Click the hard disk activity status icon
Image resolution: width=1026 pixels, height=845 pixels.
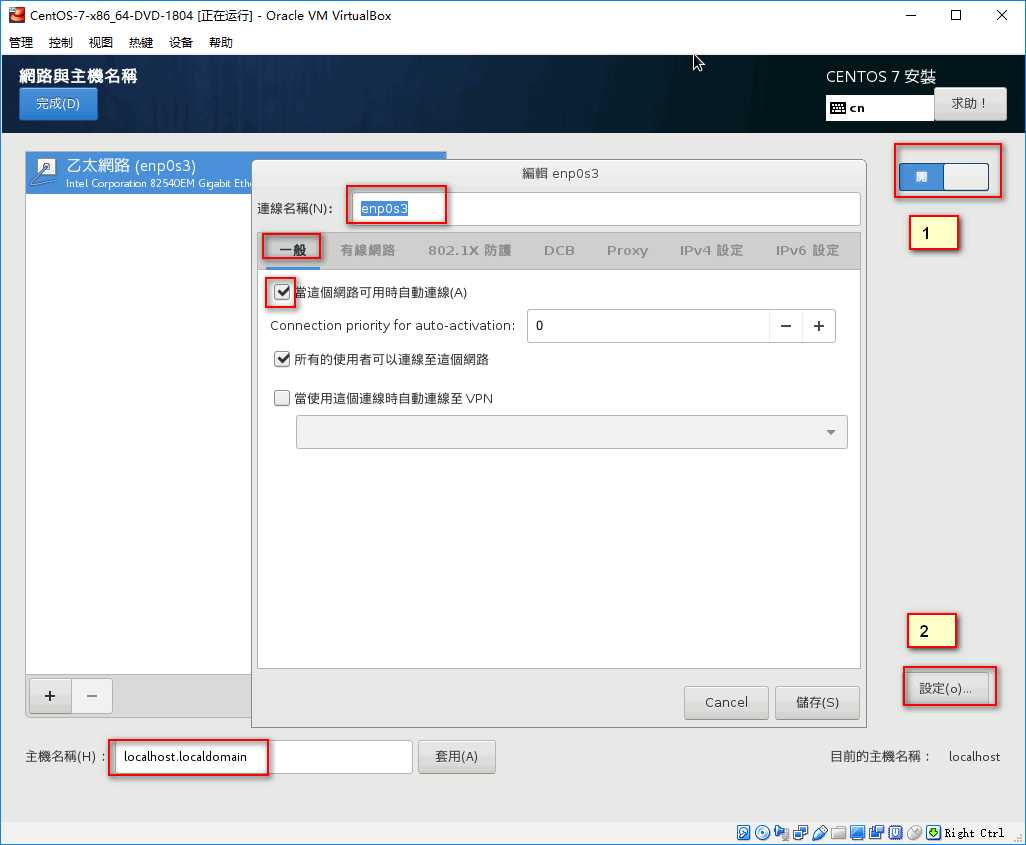[743, 833]
